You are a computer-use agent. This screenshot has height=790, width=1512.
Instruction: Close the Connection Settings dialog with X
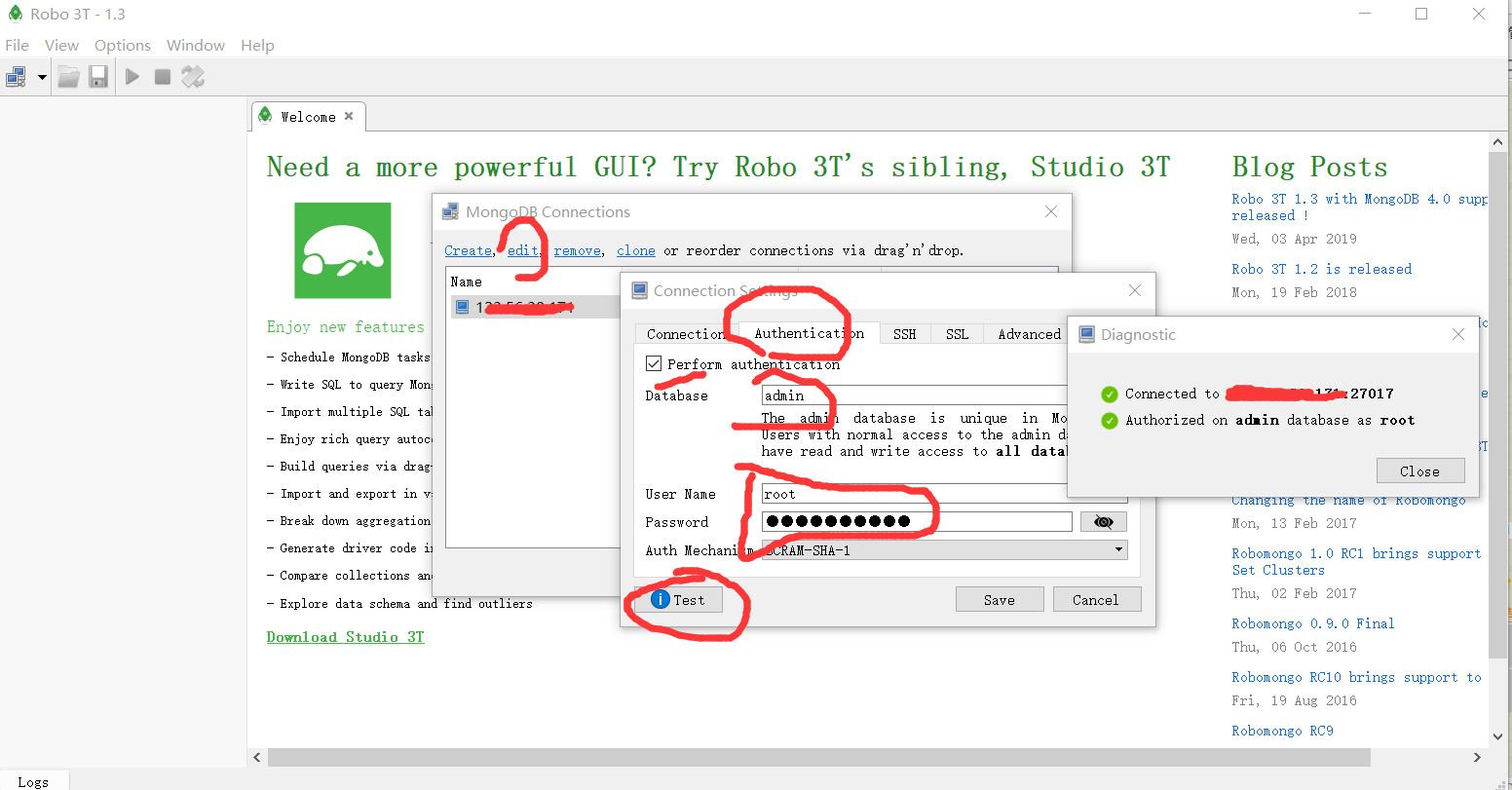click(1135, 290)
